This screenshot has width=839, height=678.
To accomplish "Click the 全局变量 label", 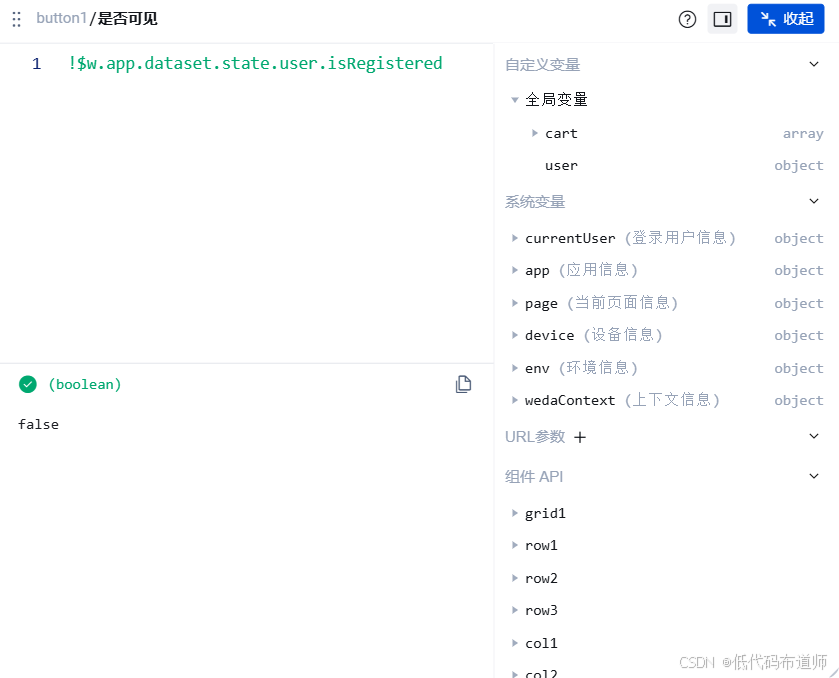I will (556, 100).
